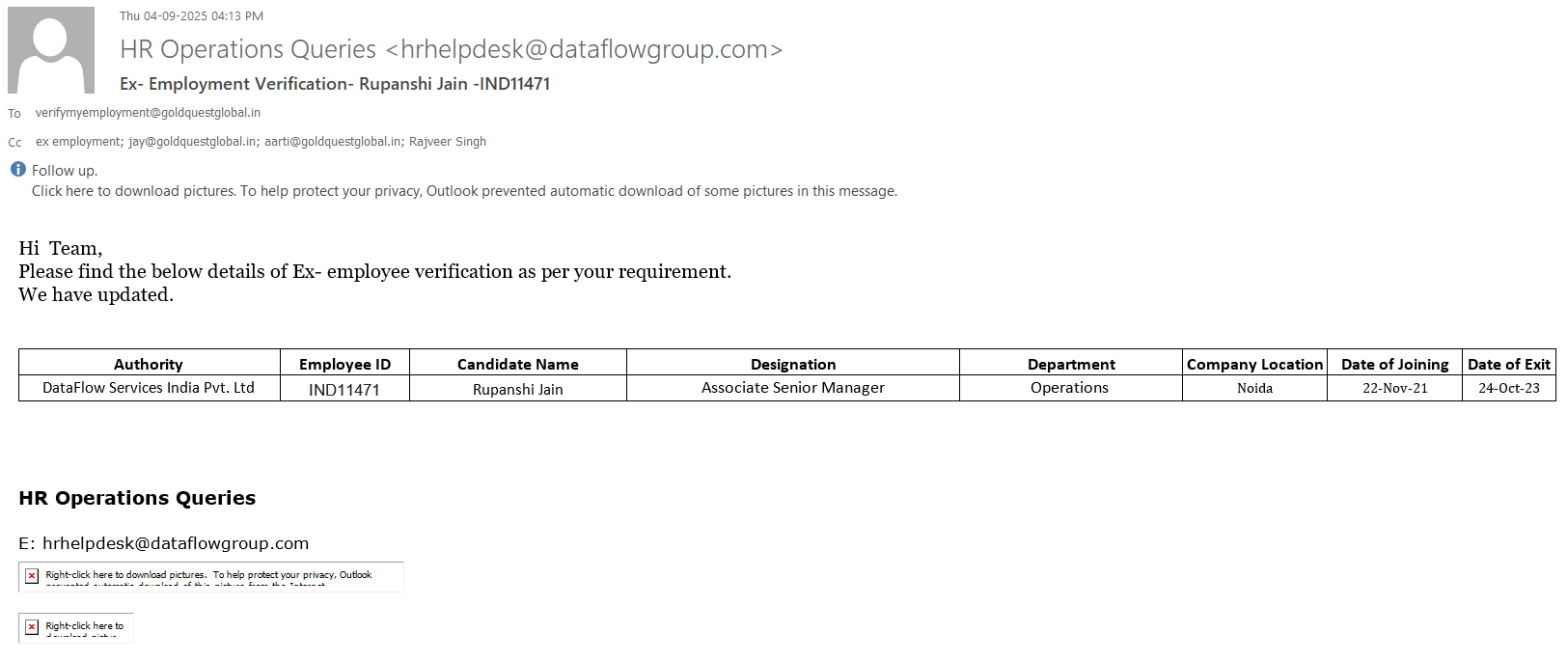Click the download pictures privacy notice
Image resolution: width=1568 pixels, height=661 pixels.
tap(464, 191)
